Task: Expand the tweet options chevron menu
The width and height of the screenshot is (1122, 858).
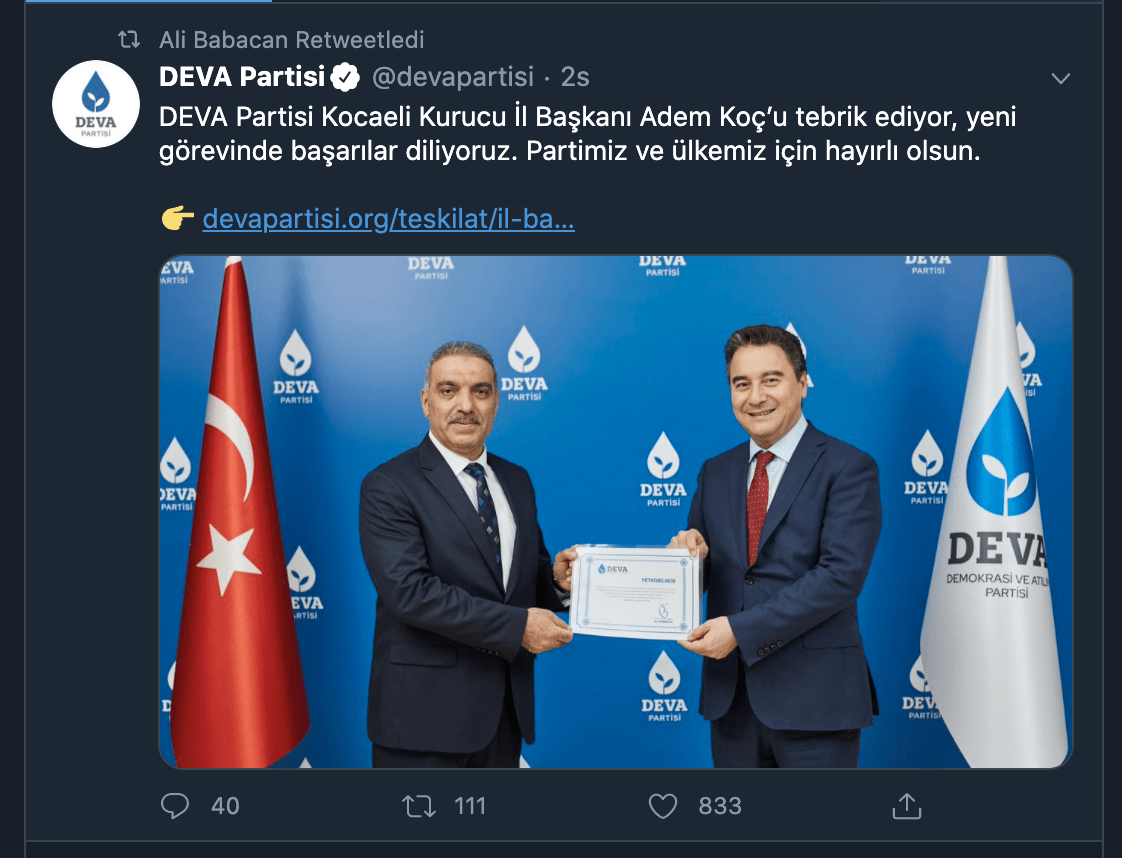Action: (x=1060, y=78)
